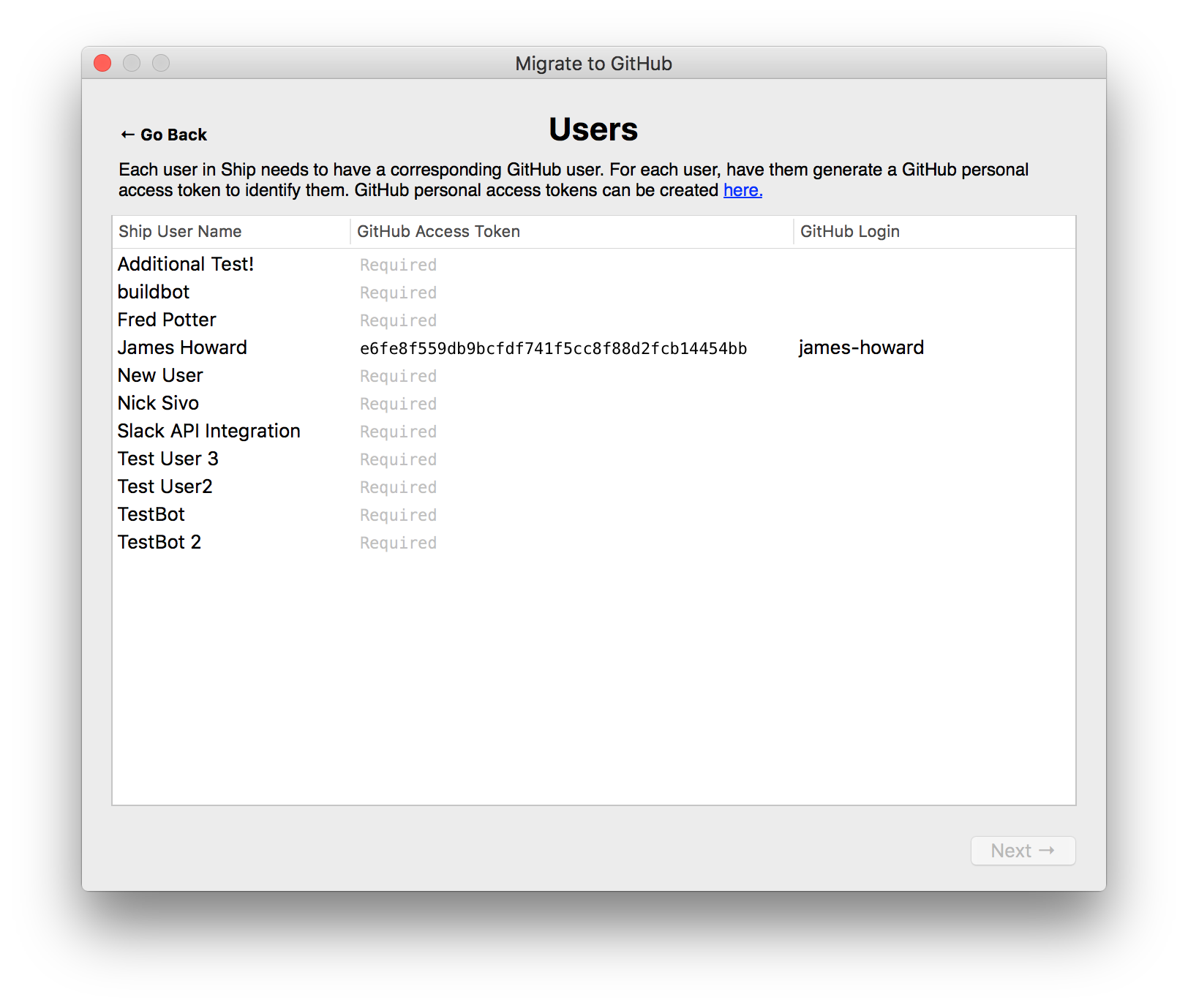Screen dimensions: 1188x1008
Task: Select the buildbot user name
Action: (154, 292)
